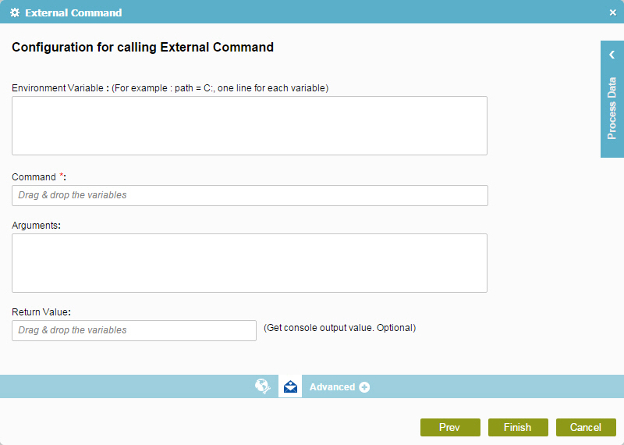Screen dimensions: 624x445
Task: Focus the Command input field
Action: pyautogui.click(x=250, y=195)
